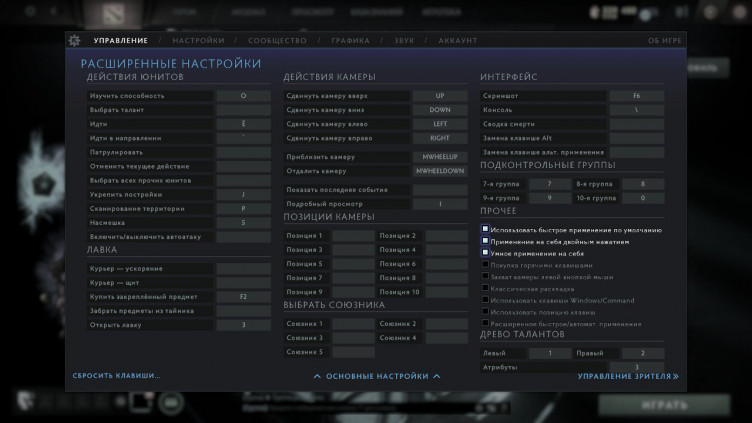Click the settings gear icon

74,40
